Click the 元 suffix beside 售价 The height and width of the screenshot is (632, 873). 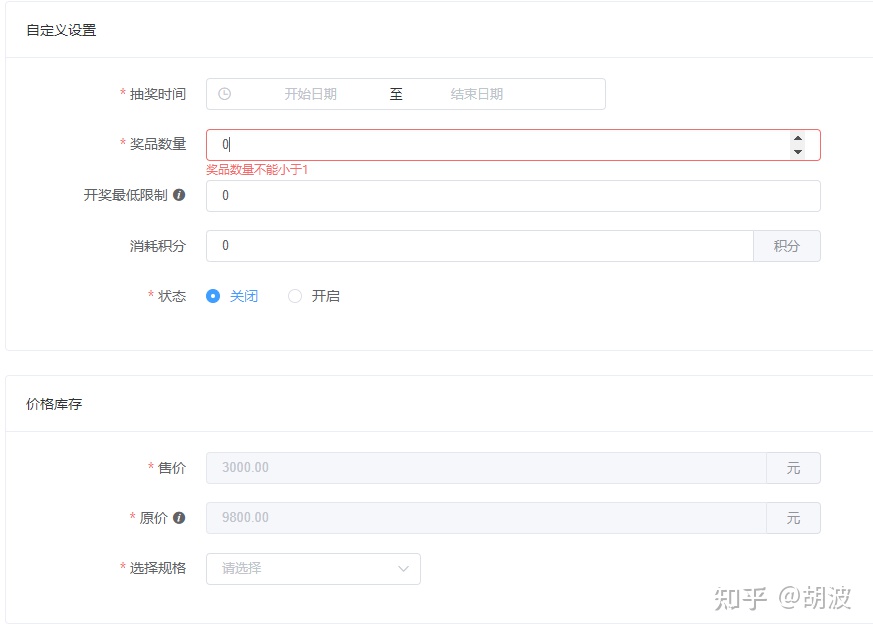coord(793,468)
